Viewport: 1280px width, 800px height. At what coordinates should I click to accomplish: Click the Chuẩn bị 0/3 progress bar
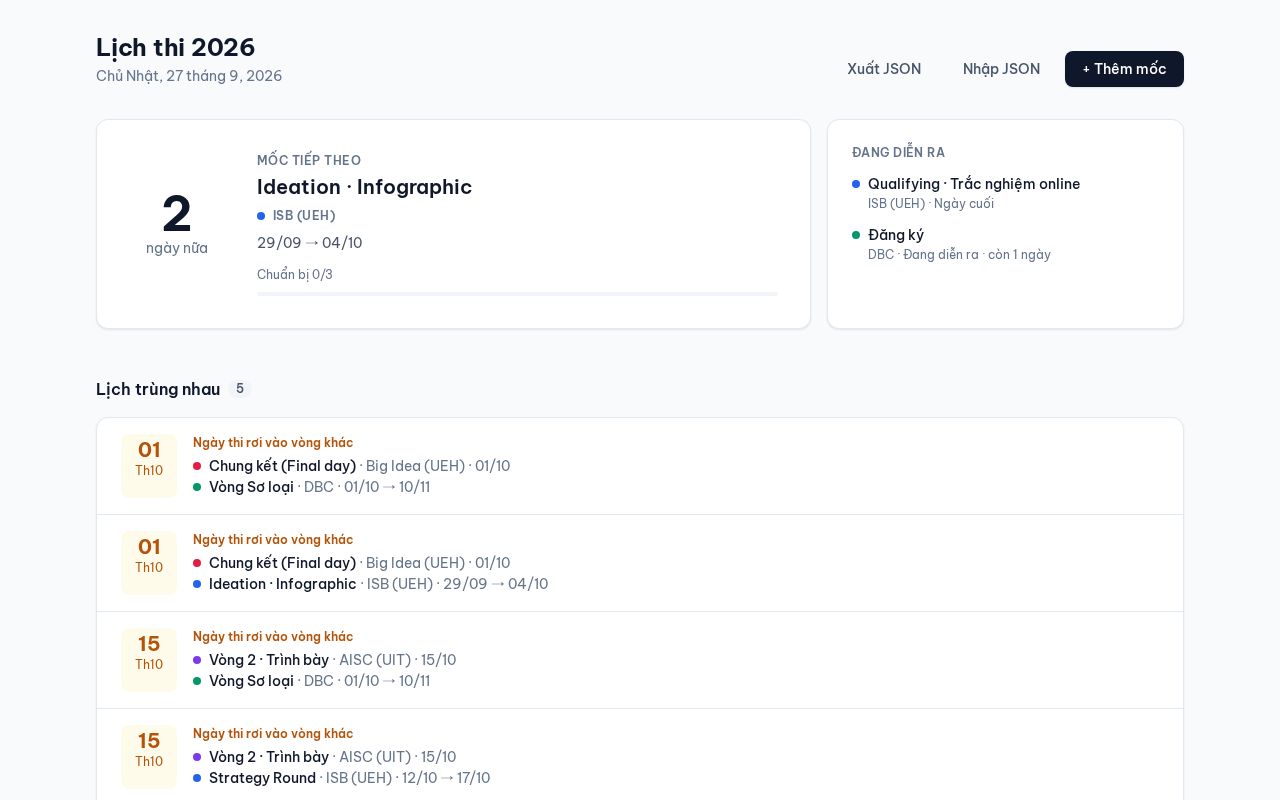click(517, 294)
